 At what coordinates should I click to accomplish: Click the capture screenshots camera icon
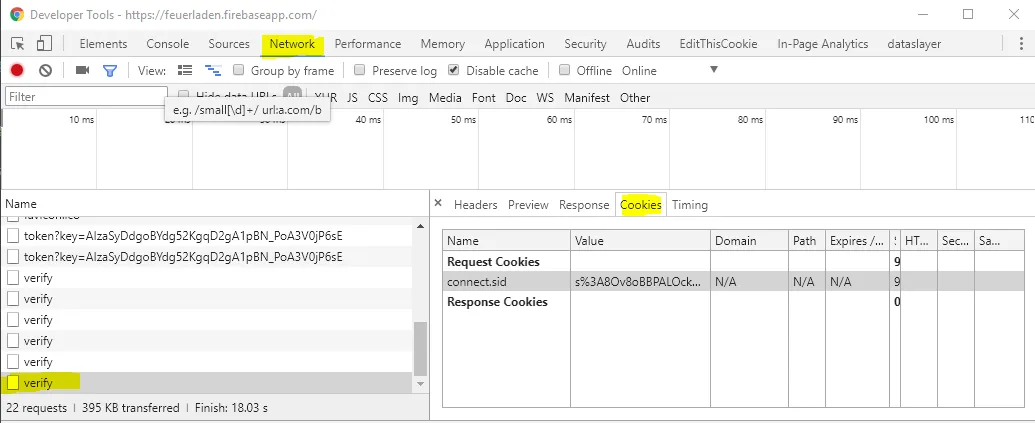click(83, 71)
